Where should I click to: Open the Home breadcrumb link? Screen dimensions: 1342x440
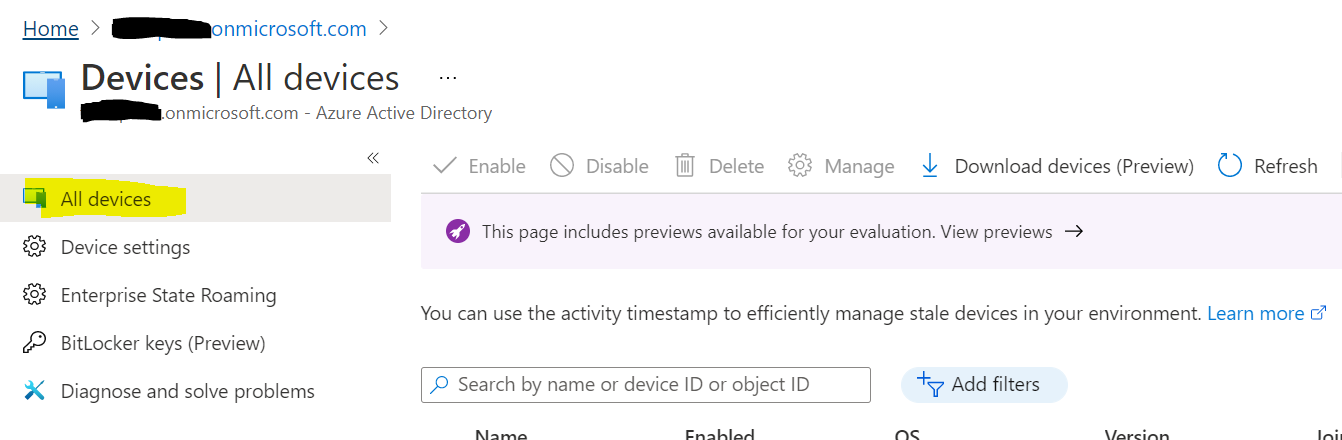51,29
